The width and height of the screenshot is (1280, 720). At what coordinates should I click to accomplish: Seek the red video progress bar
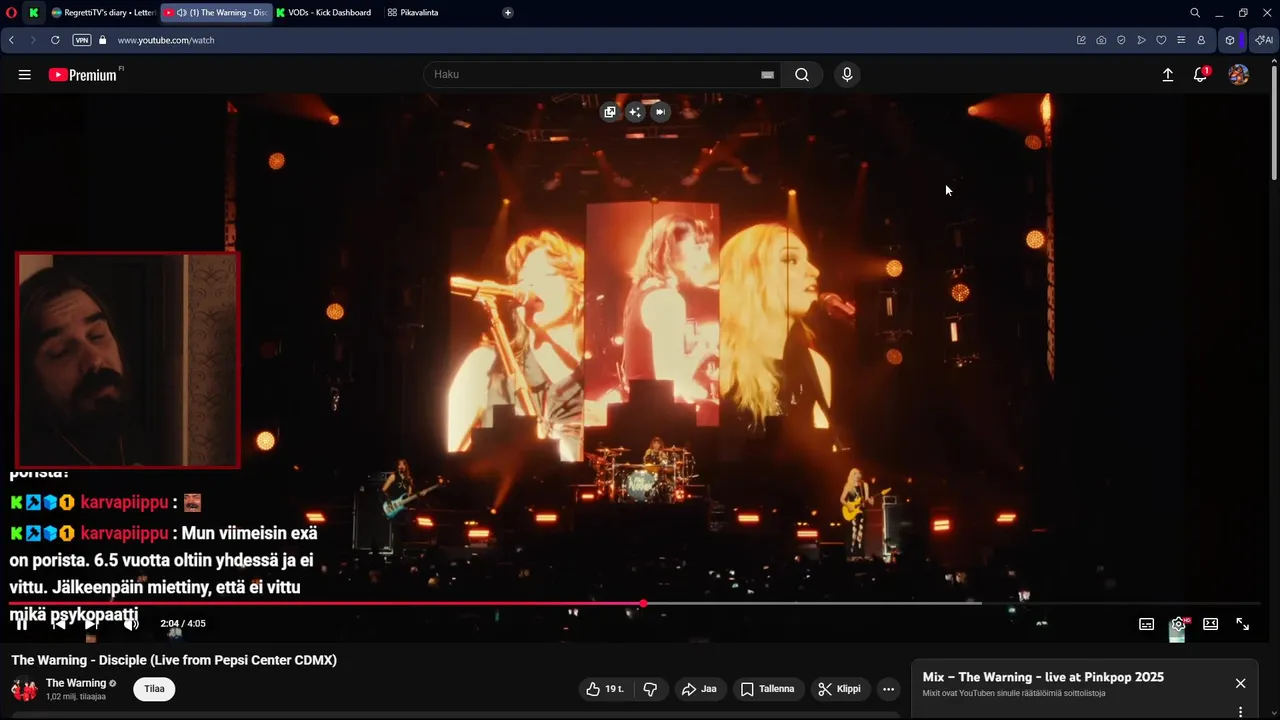pyautogui.click(x=634, y=603)
